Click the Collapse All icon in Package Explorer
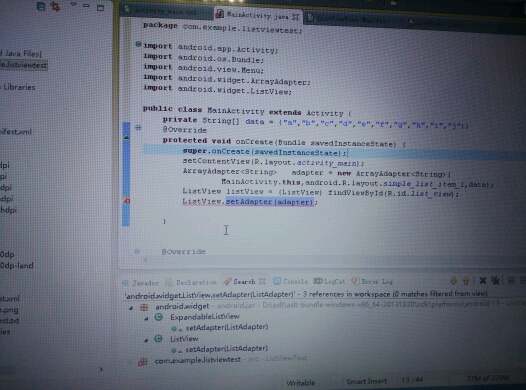This screenshot has height=390, width=526. click(41, 6)
